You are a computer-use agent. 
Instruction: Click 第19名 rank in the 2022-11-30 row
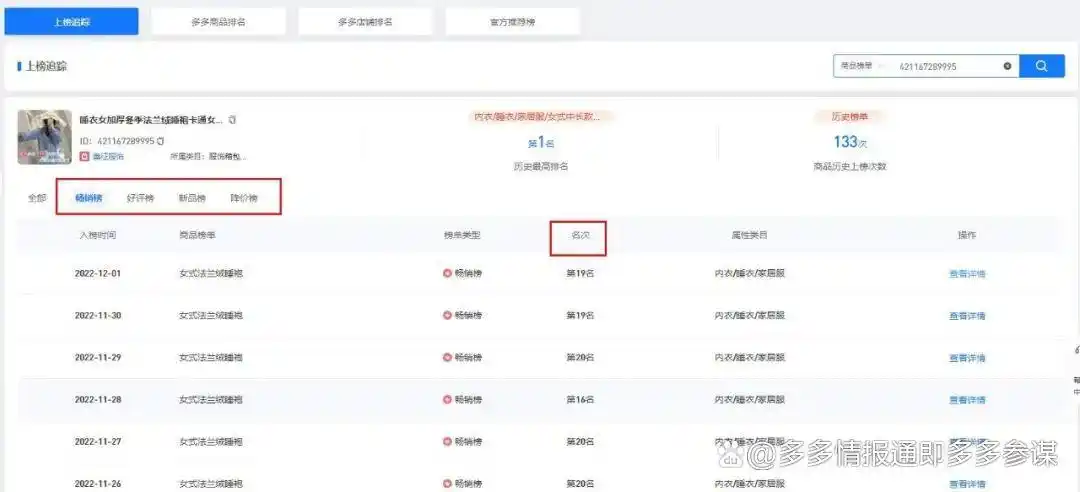pos(580,316)
